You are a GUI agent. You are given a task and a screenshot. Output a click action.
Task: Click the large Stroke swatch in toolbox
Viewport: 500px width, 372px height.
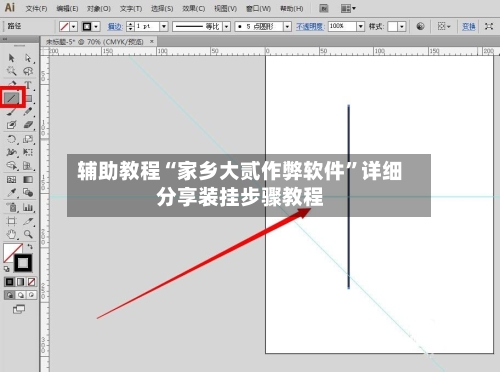pyautogui.click(x=23, y=263)
